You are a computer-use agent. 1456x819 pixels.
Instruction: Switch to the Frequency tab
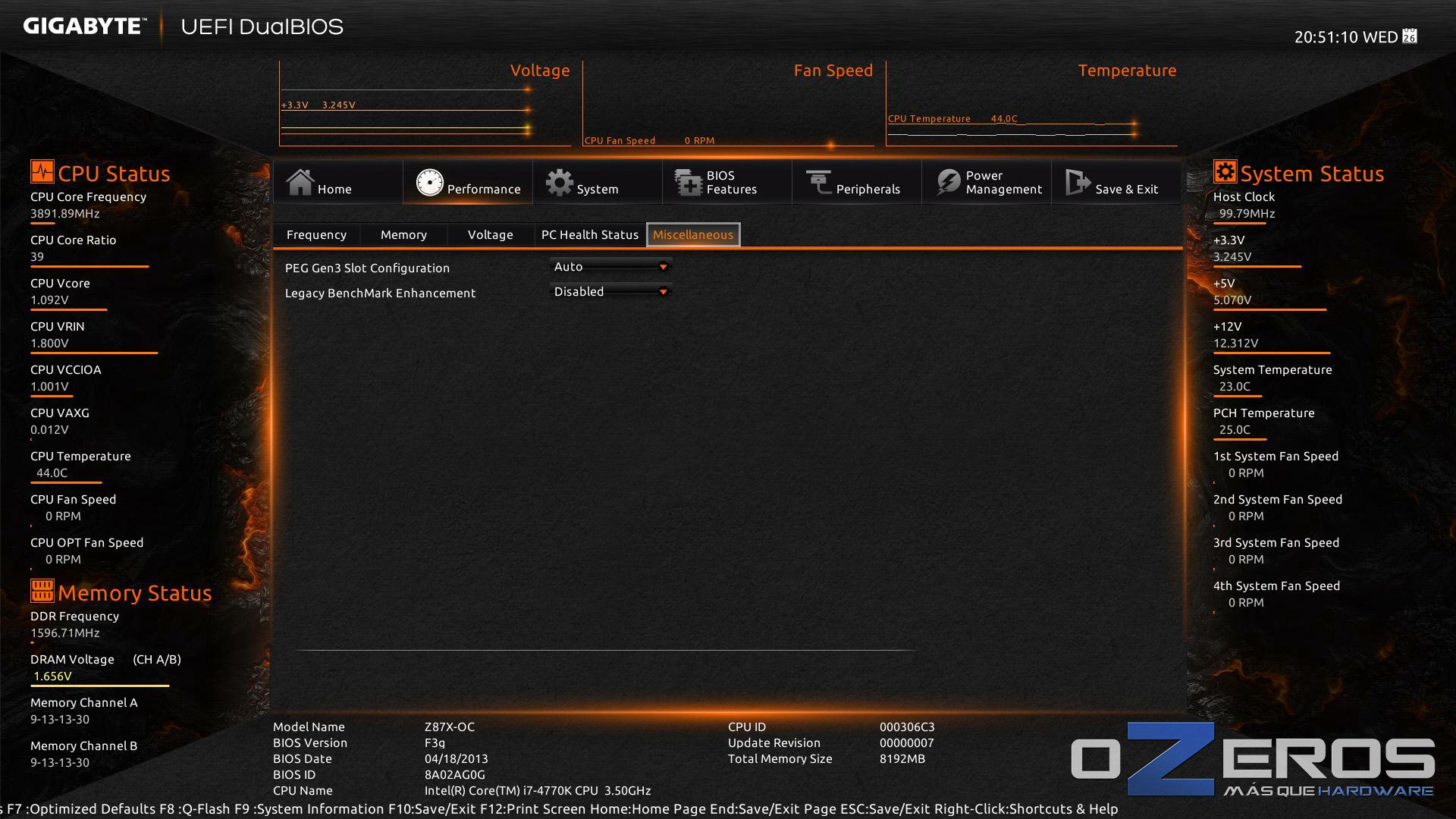pos(316,235)
